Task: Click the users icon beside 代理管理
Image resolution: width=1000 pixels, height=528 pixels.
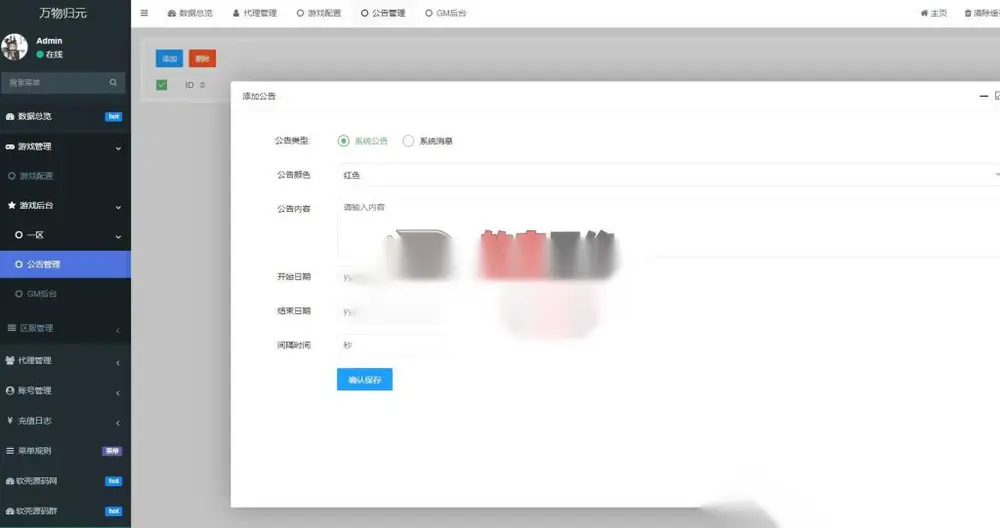Action: coord(10,360)
